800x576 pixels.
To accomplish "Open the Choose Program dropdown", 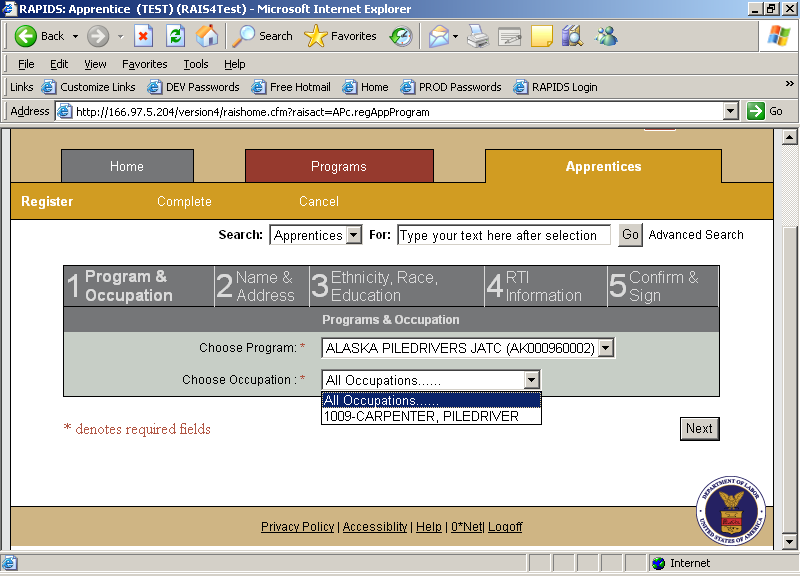I will pos(606,348).
